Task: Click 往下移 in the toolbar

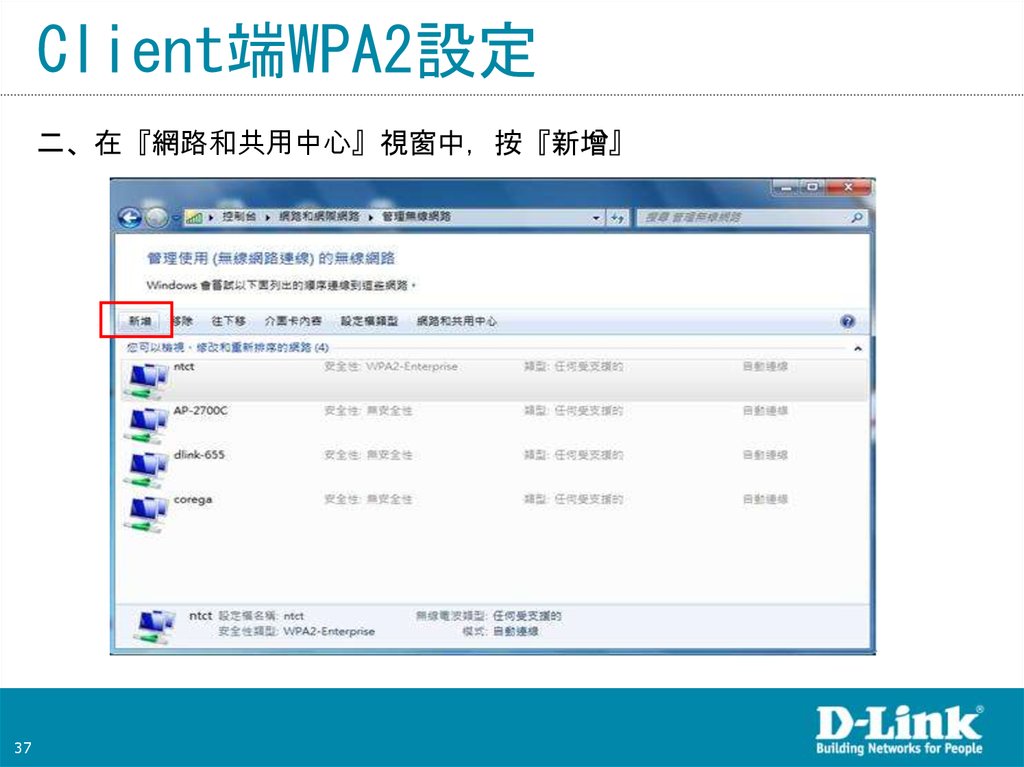Action: tap(229, 321)
